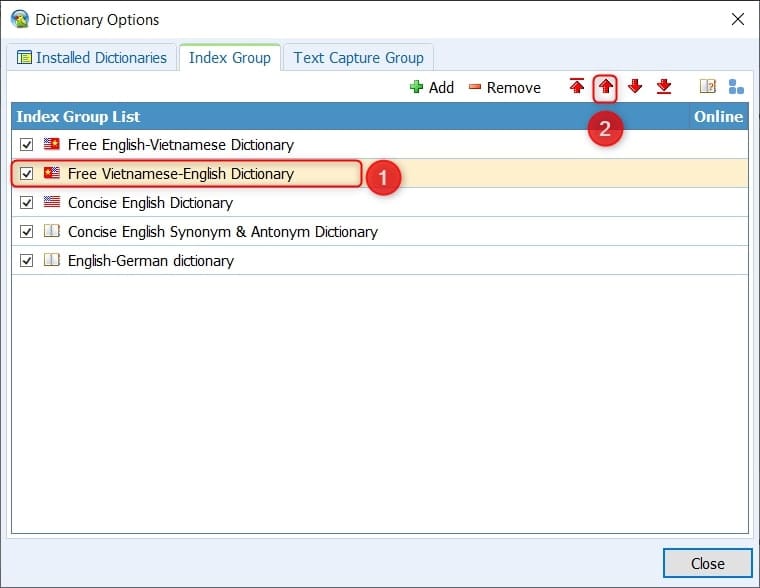Select the Free English-Vietnamese Dictionary row
The image size is (760, 588).
point(380,144)
